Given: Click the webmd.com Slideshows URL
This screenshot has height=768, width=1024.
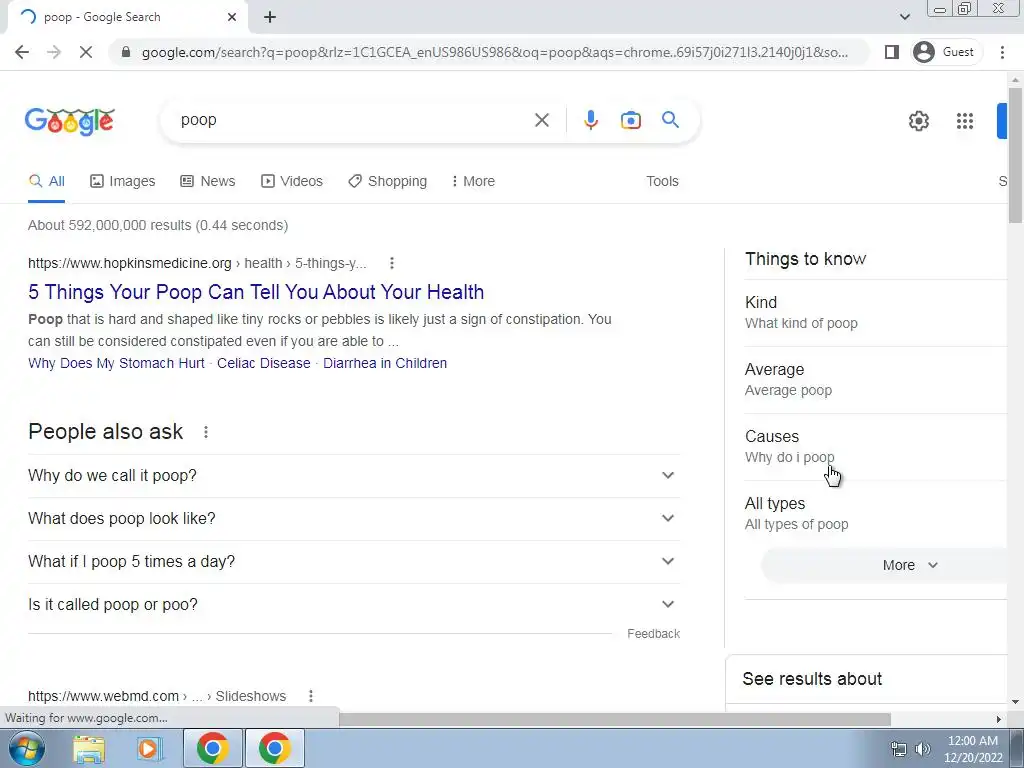Looking at the screenshot, I should pos(157,696).
